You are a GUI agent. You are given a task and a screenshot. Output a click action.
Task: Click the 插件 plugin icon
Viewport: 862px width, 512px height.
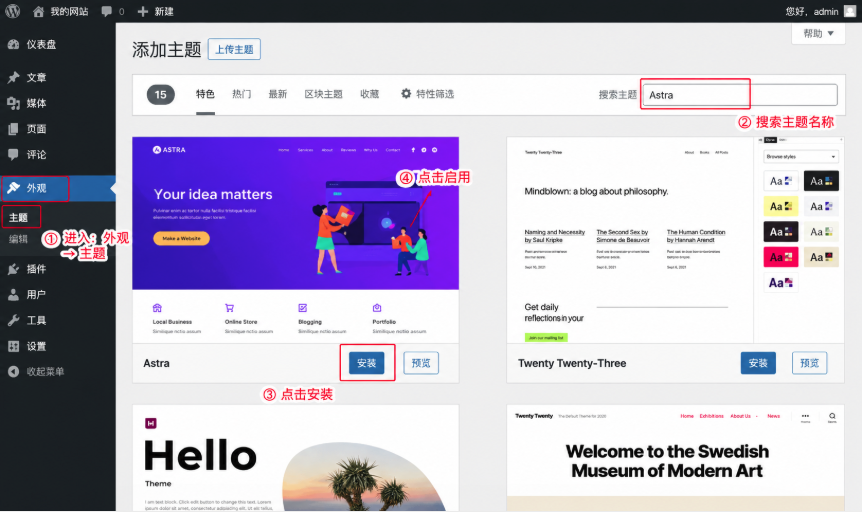(14, 269)
